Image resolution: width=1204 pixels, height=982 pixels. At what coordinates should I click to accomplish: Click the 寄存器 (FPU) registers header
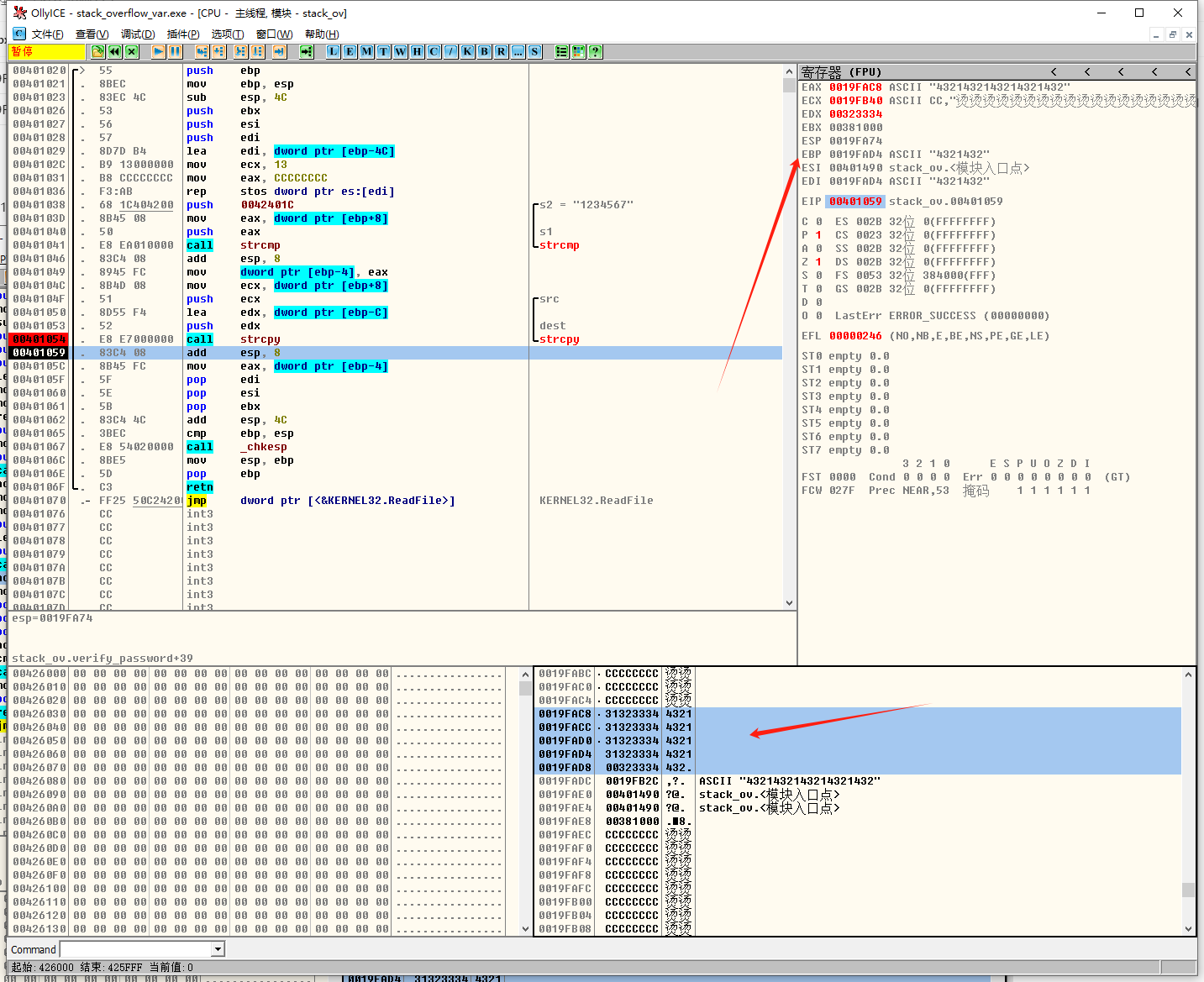[x=841, y=72]
